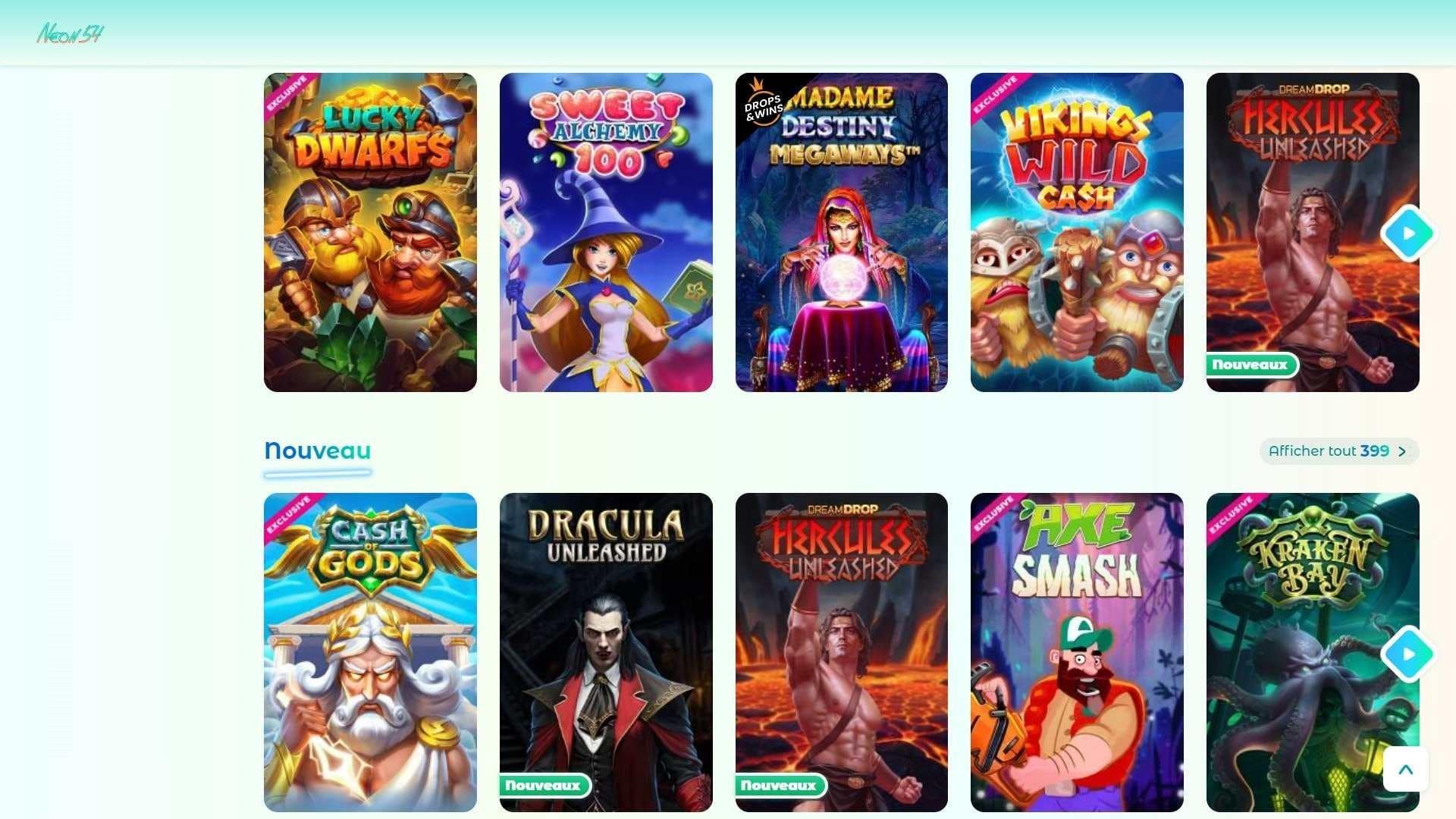This screenshot has width=1456, height=819.
Task: Click the Nouveaux badge on Dracula Unleashed
Action: [544, 786]
